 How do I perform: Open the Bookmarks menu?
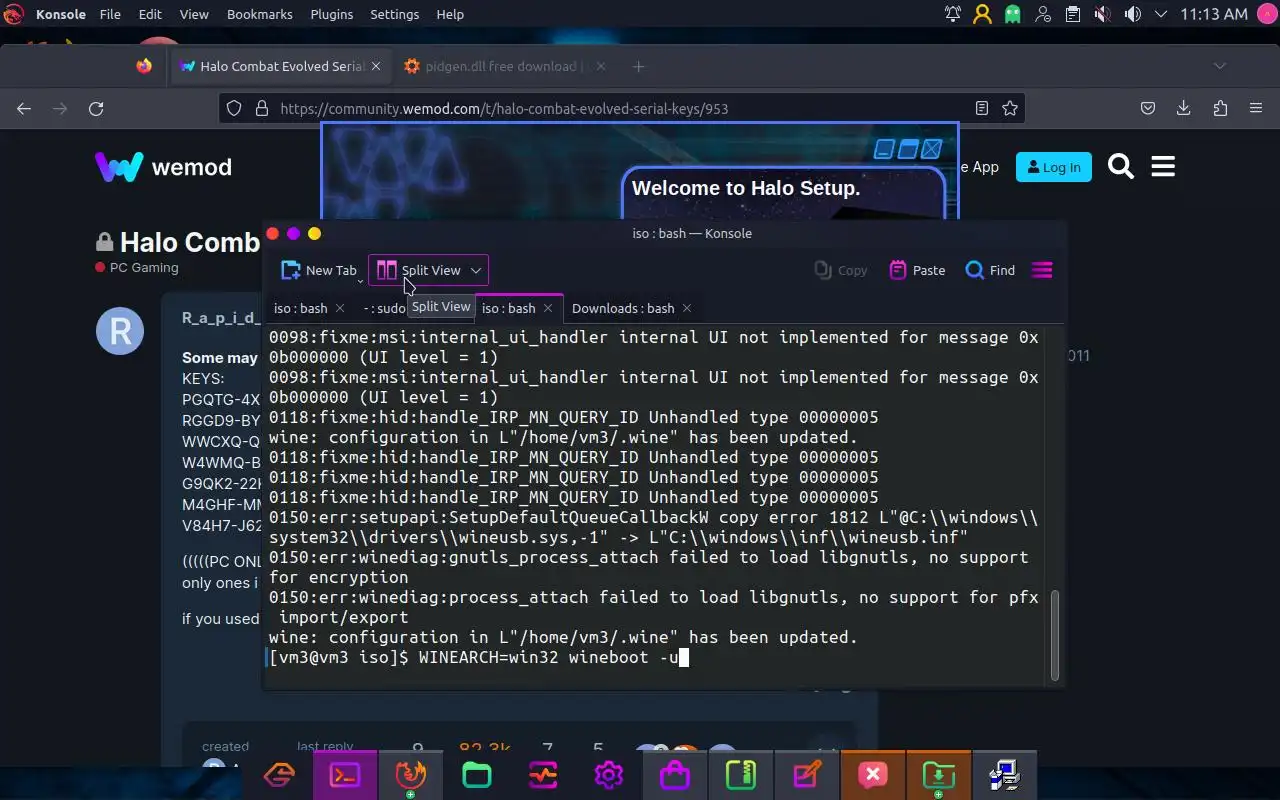point(260,14)
